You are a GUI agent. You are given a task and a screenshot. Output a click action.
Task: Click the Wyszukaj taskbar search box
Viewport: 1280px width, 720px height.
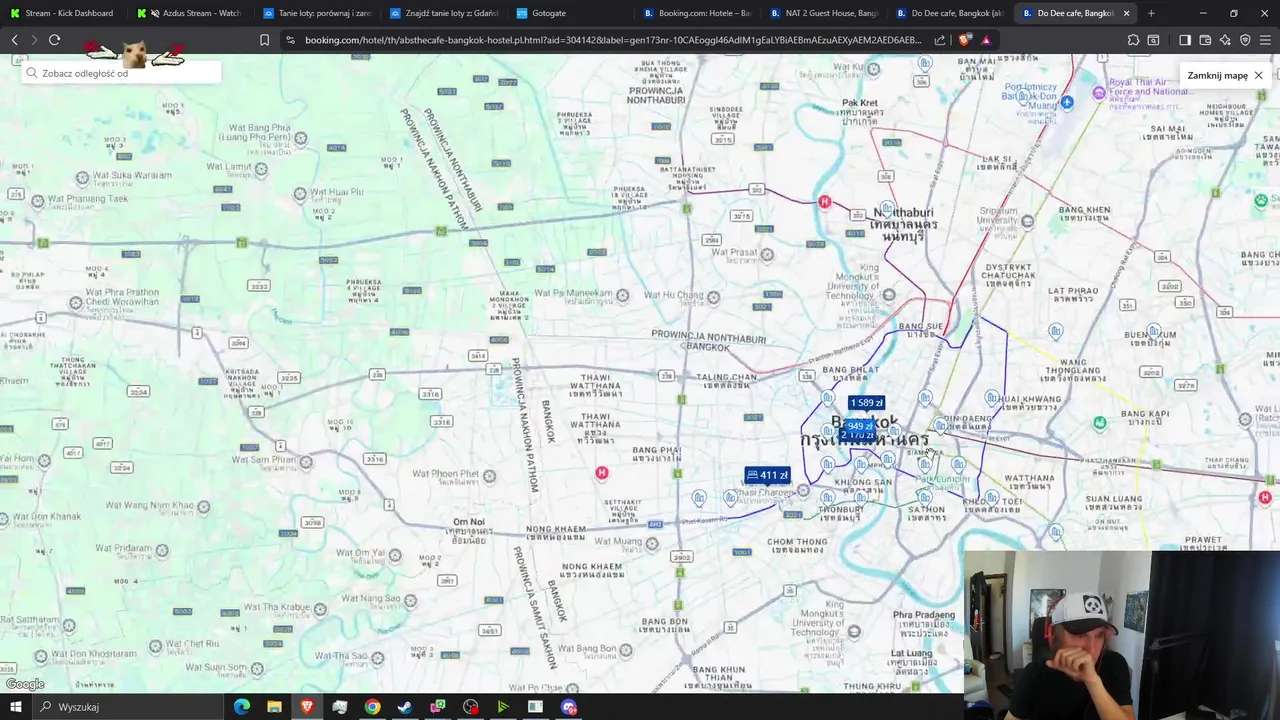[x=128, y=707]
